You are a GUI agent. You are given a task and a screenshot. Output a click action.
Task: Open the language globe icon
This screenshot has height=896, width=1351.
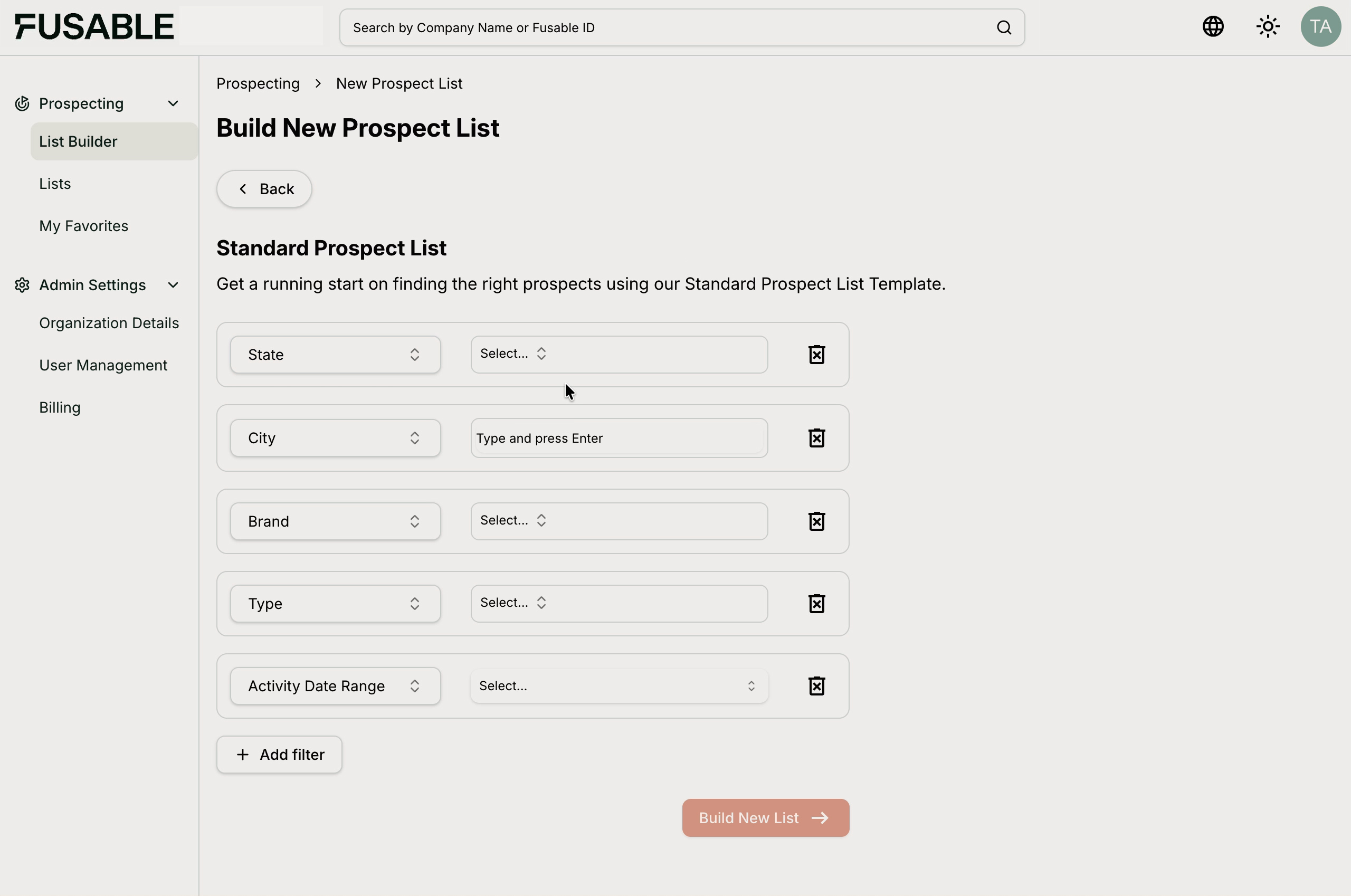point(1213,26)
